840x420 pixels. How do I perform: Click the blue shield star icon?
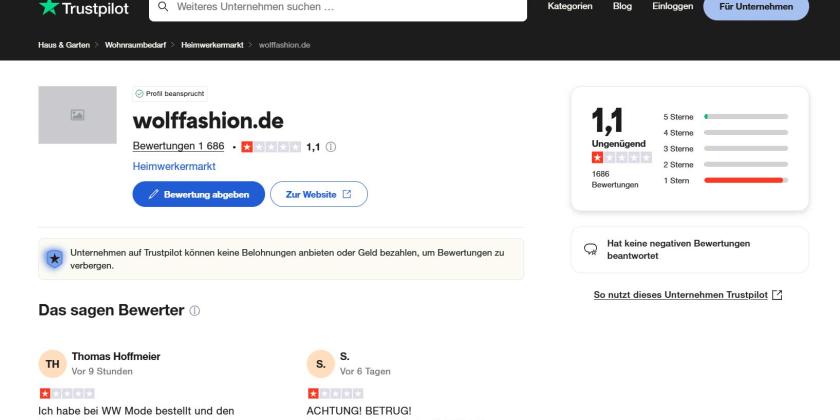pos(55,259)
